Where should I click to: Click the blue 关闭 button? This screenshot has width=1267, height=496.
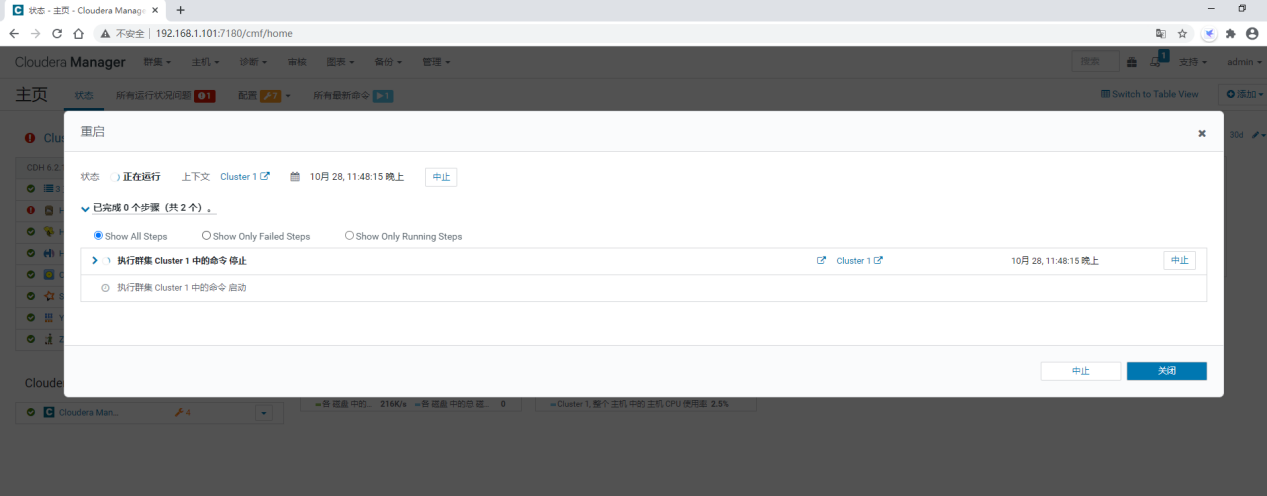pos(1166,371)
